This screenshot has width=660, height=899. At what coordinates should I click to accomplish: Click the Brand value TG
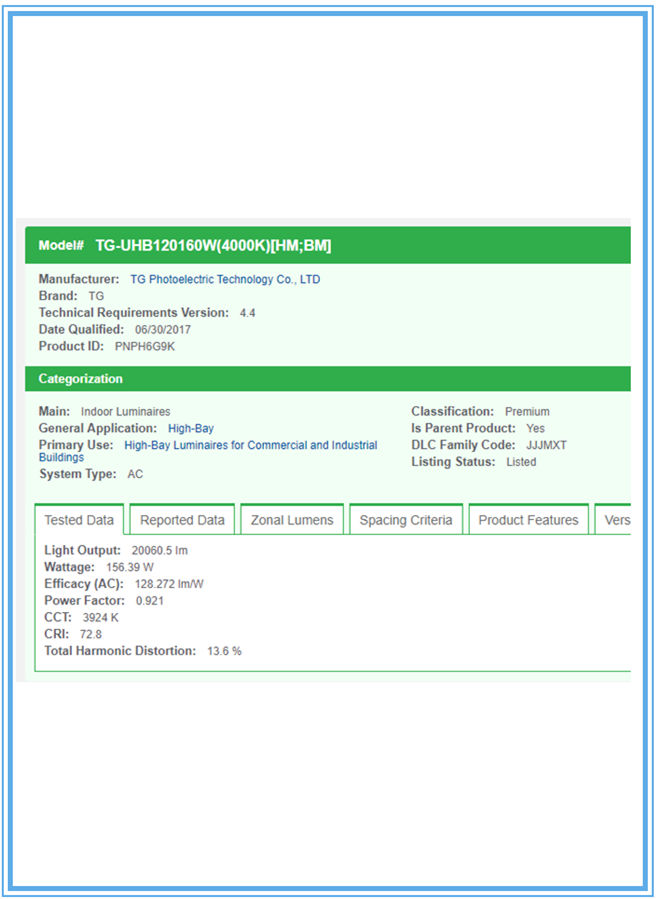coord(96,296)
